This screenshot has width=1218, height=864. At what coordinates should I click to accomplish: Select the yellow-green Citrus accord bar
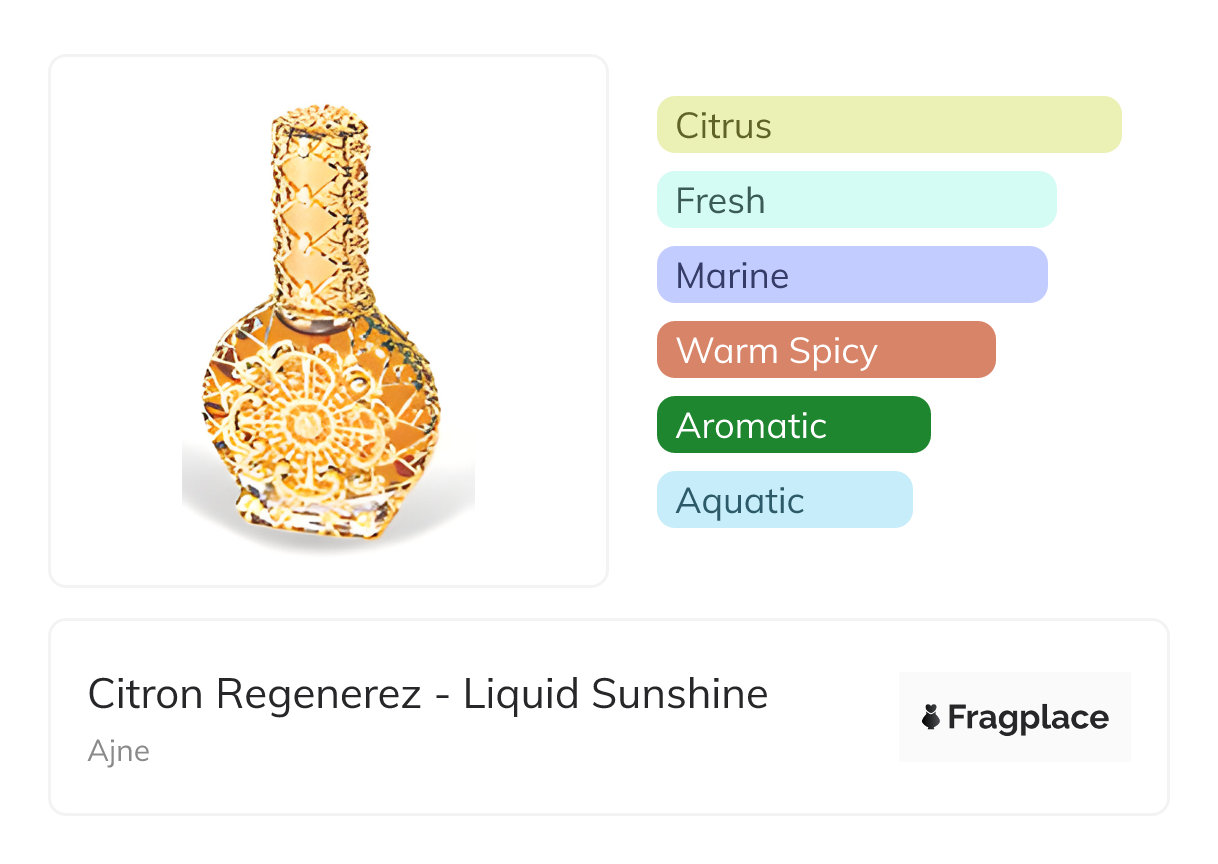coord(888,125)
